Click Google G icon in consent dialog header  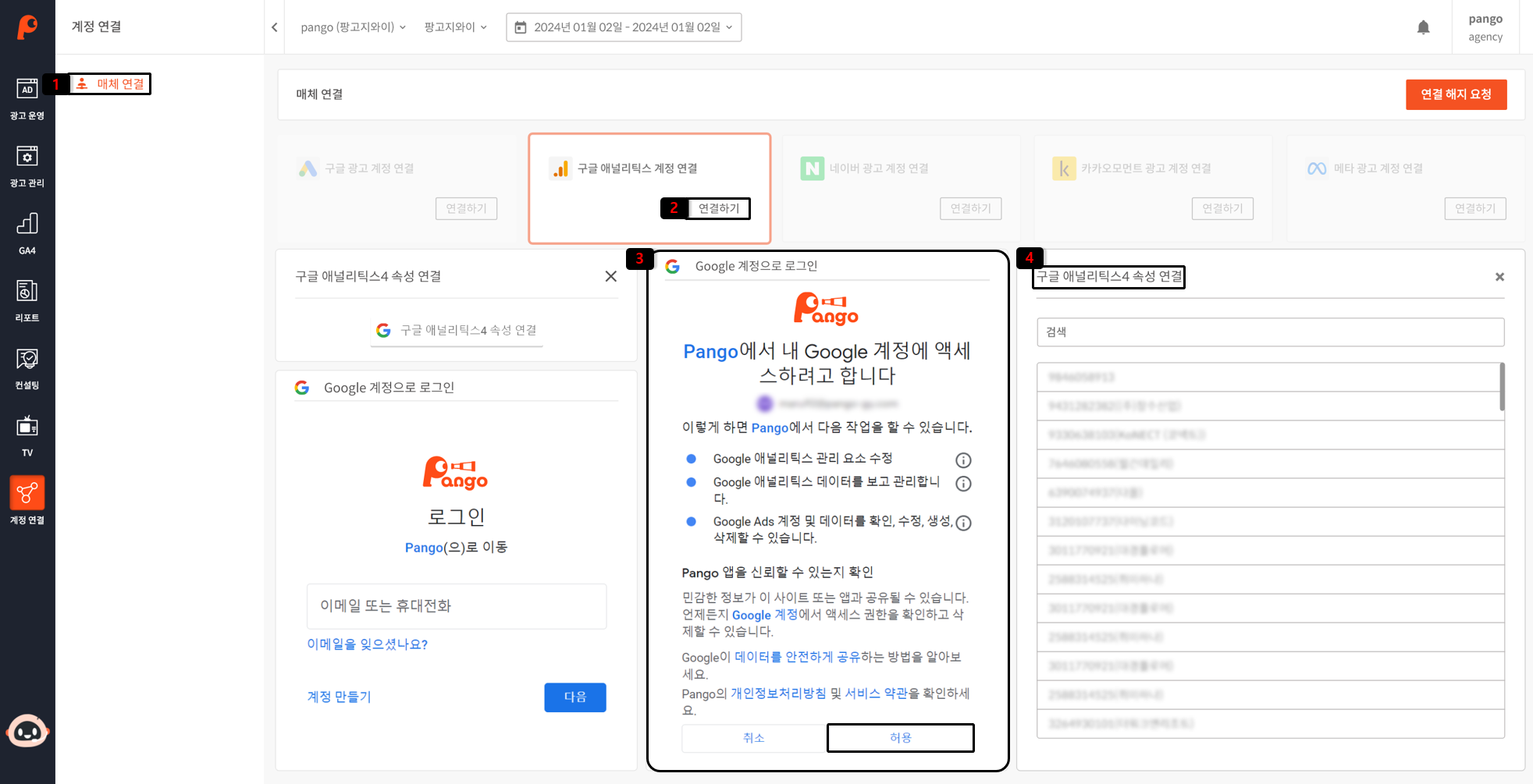tap(672, 266)
